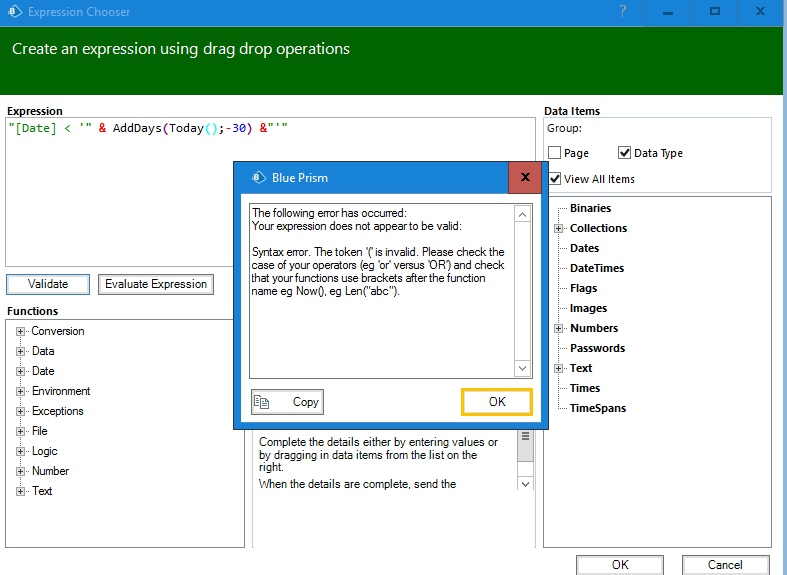Image resolution: width=787 pixels, height=575 pixels.
Task: Click the Evaluate Expression button
Action: tap(156, 284)
